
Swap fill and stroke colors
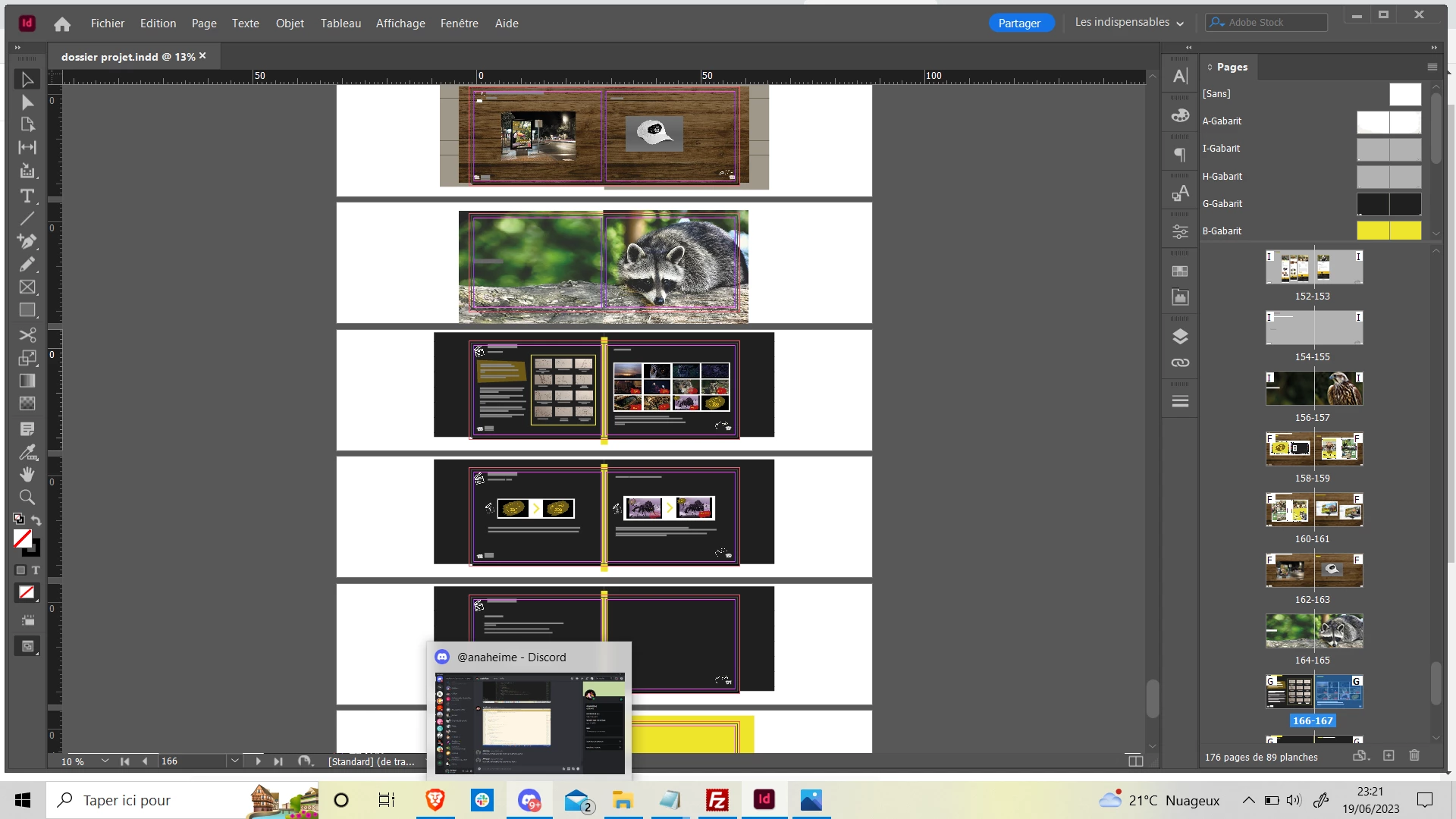point(36,520)
